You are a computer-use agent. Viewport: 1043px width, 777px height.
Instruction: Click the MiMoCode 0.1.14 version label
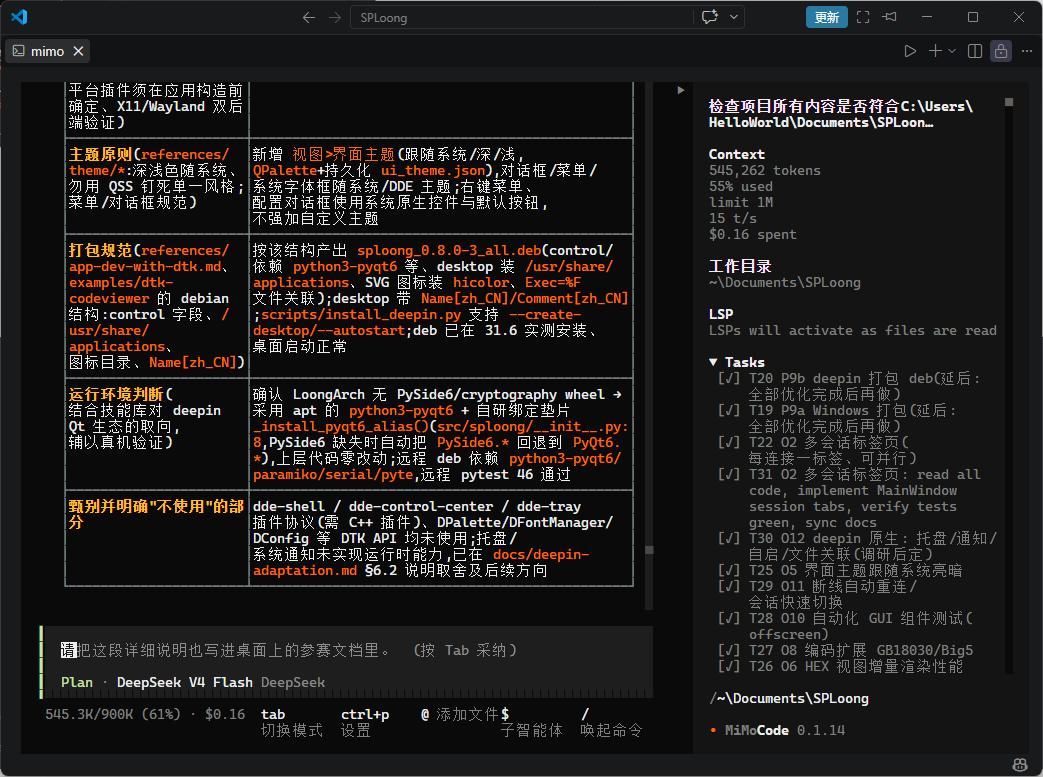[784, 730]
